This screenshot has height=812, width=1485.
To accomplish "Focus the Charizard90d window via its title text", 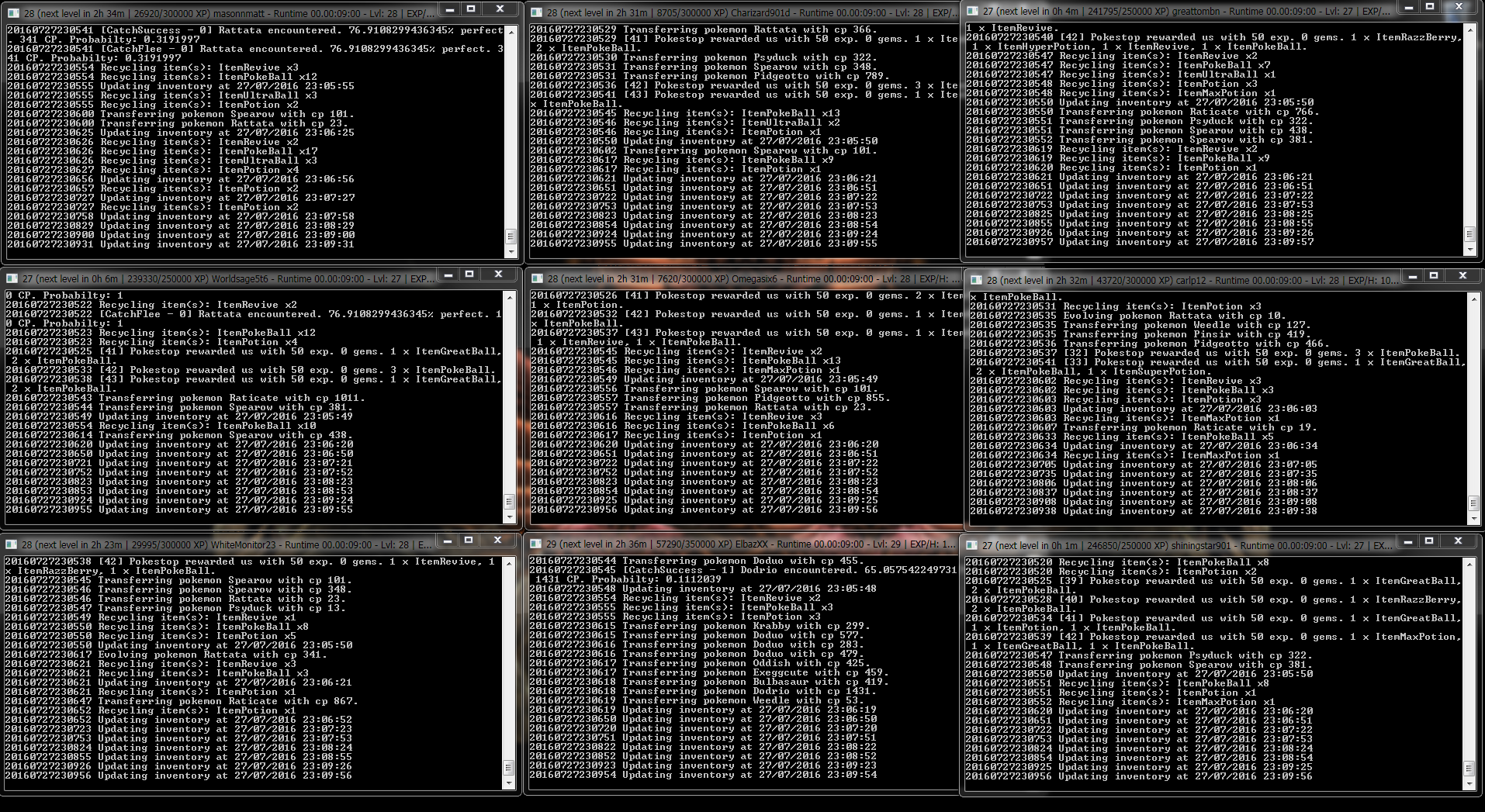I will click(753, 12).
